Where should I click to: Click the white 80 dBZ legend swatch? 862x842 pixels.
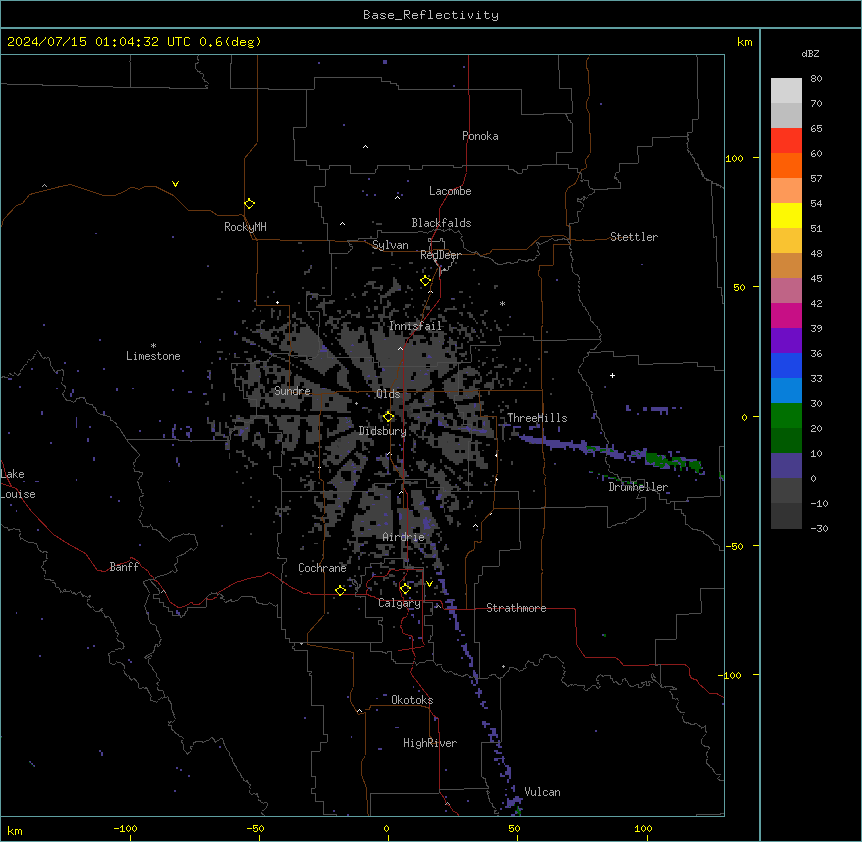(x=786, y=91)
